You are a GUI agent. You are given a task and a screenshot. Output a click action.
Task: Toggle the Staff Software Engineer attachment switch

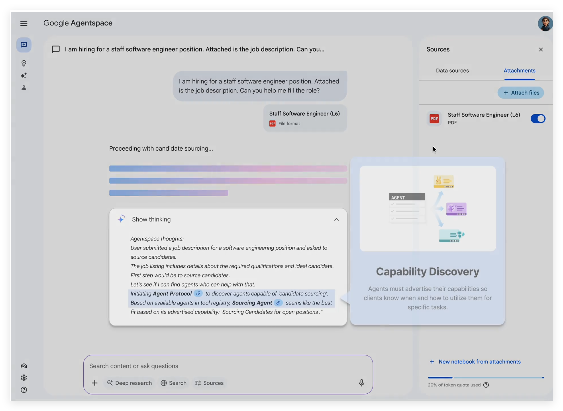pos(538,118)
